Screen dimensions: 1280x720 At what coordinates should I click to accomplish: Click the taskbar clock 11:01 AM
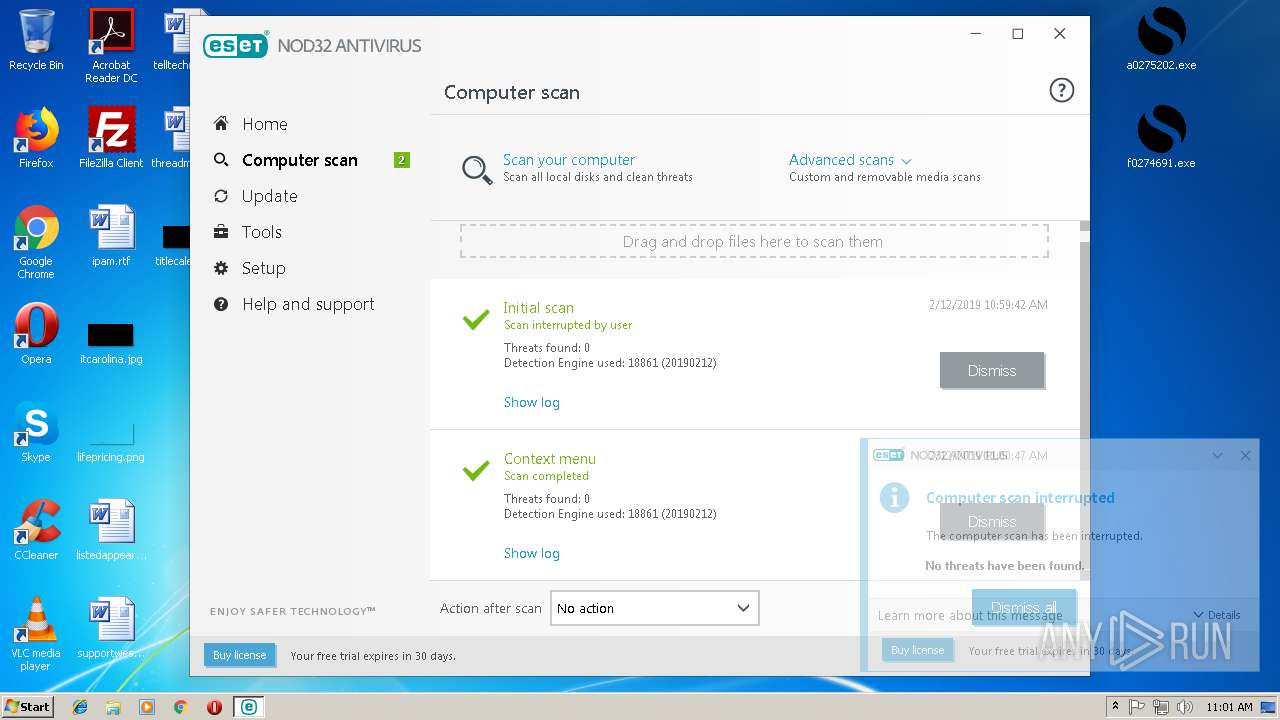(x=1229, y=707)
